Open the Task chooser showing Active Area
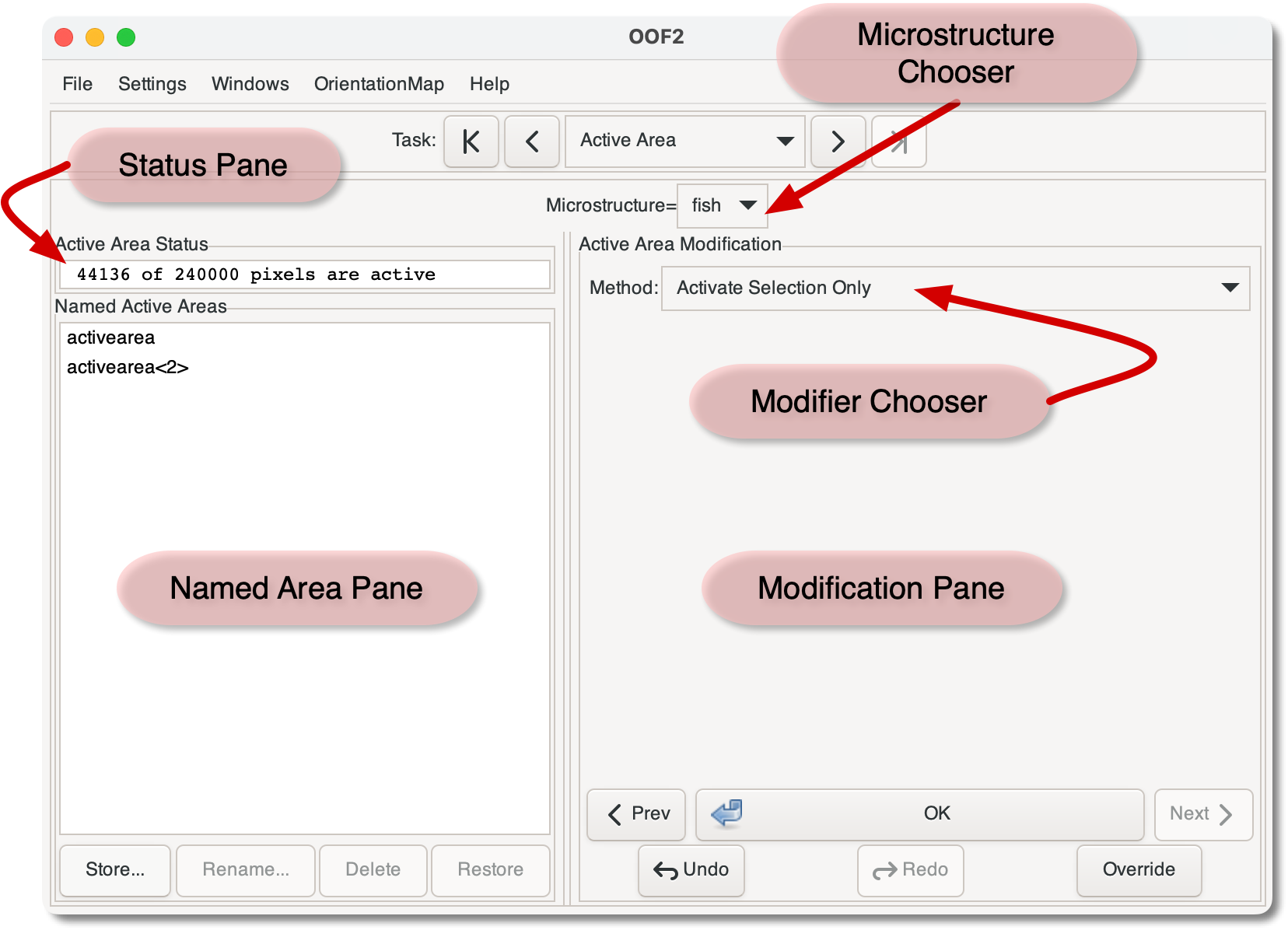1288x930 pixels. click(x=684, y=141)
